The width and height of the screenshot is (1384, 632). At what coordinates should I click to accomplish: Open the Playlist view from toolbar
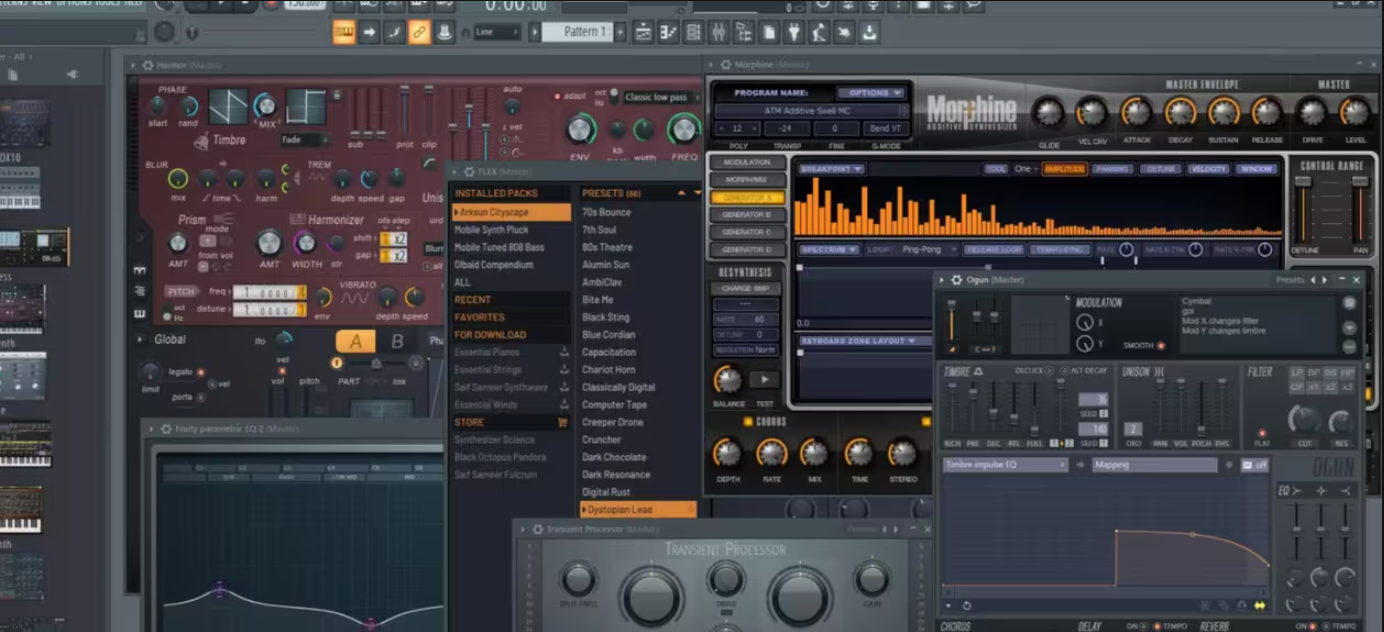point(643,32)
